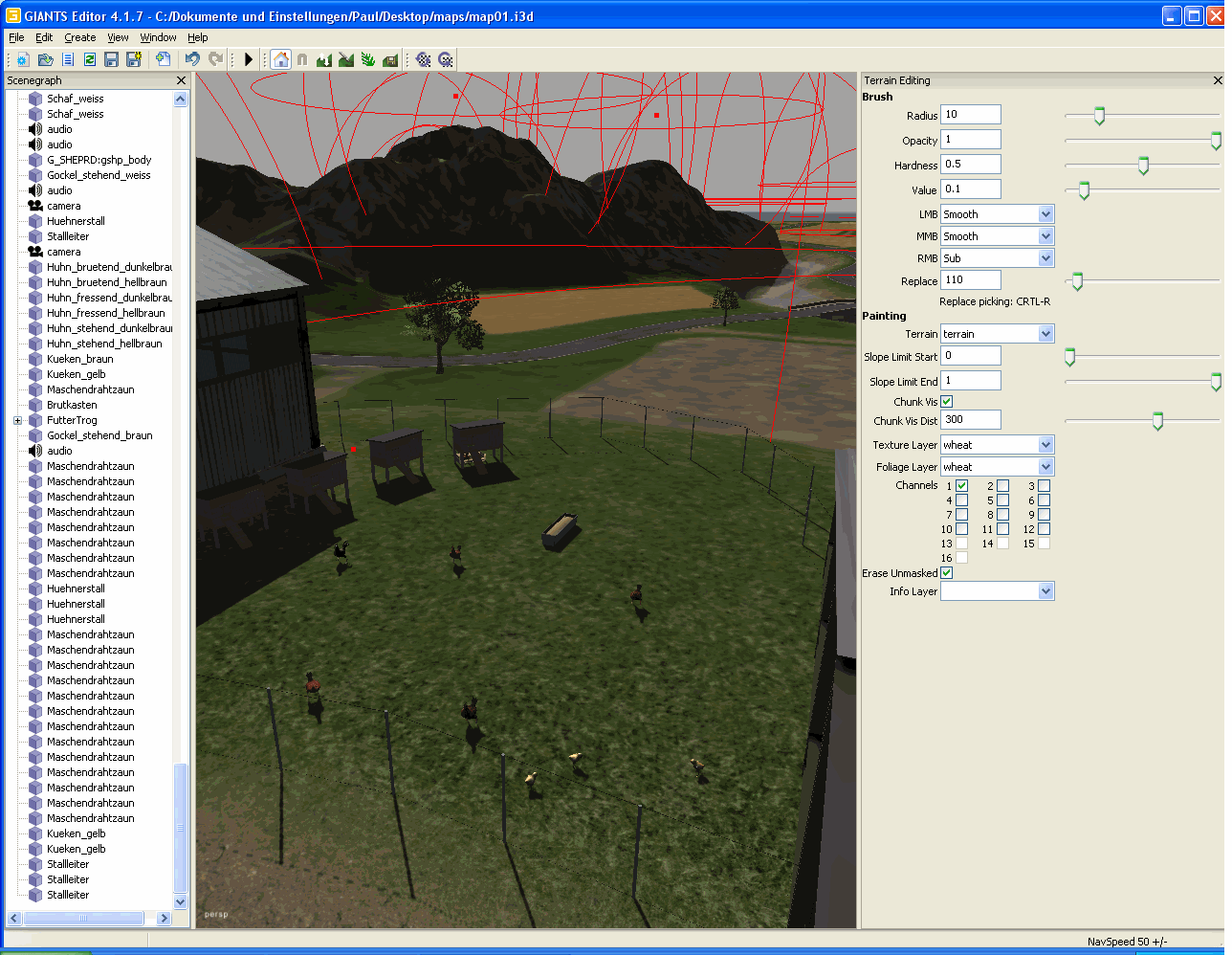
Task: Activate the foliage paint grass icon
Action: click(x=367, y=59)
